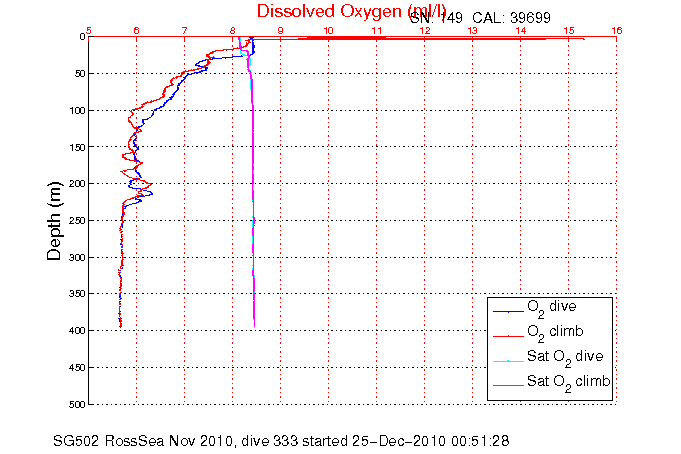Viewport: 681px width, 454px height.
Task: Click the blue line sample for O2 dive
Action: click(x=509, y=311)
